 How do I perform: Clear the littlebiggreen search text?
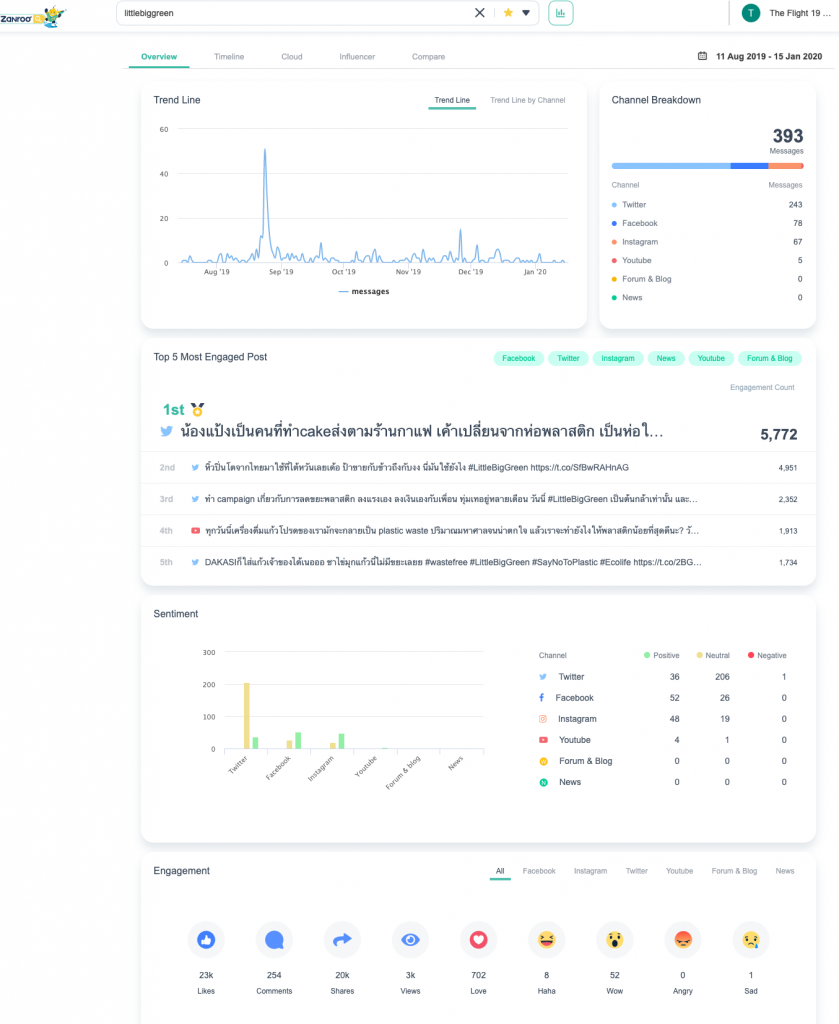tap(479, 13)
